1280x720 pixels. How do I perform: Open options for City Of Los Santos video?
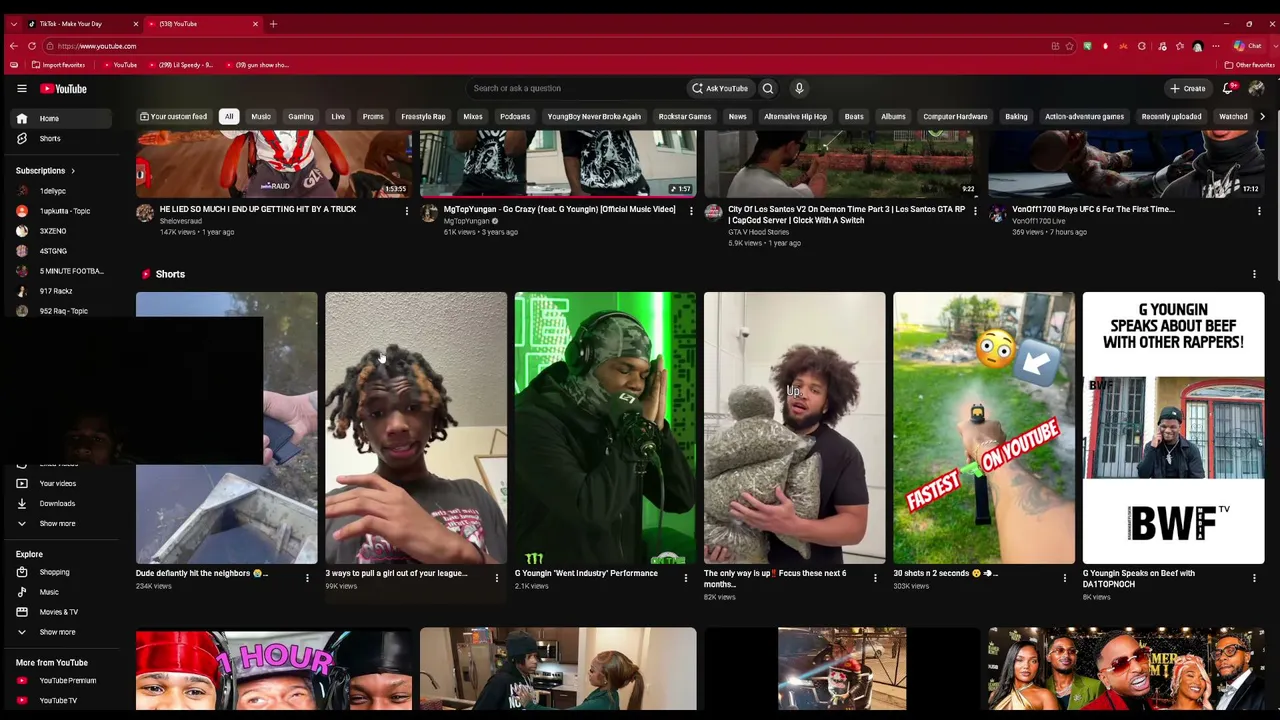[975, 211]
